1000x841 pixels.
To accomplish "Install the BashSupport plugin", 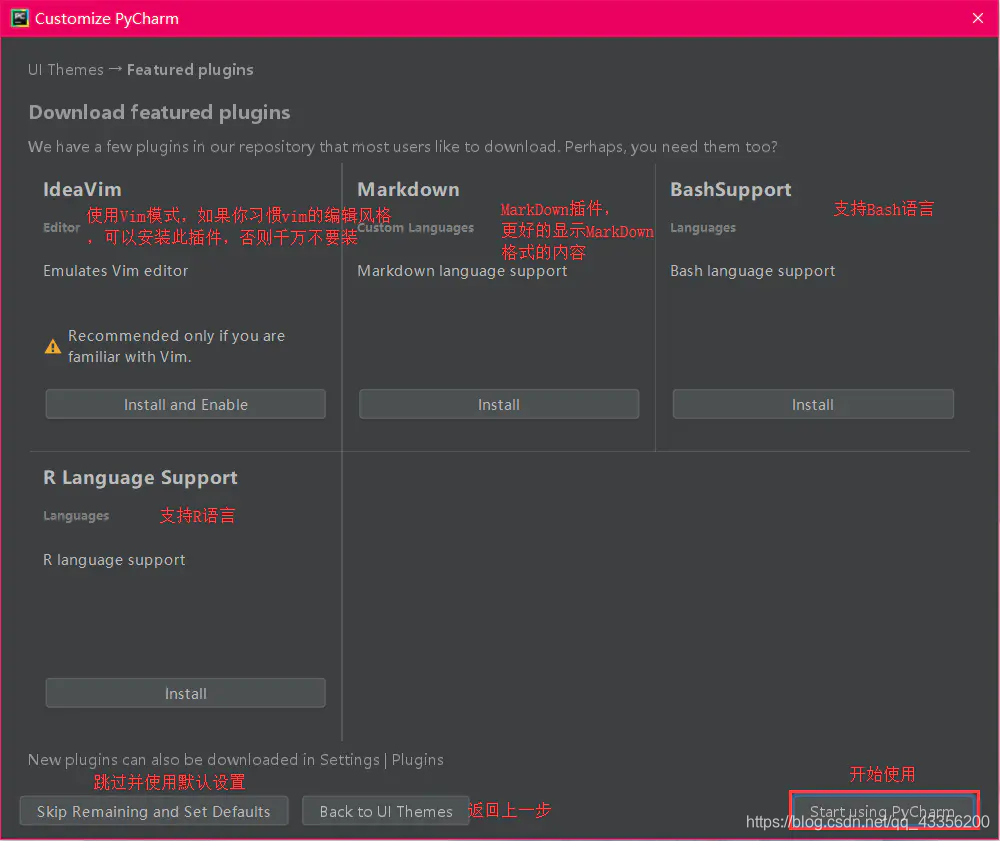I will tap(813, 404).
